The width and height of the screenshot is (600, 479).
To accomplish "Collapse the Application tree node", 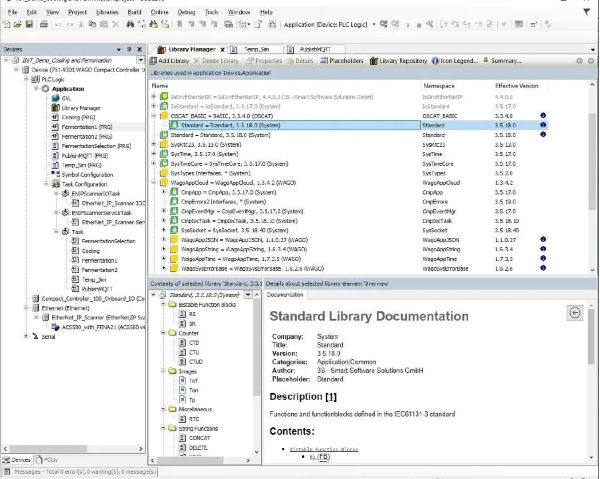I will coord(36,89).
